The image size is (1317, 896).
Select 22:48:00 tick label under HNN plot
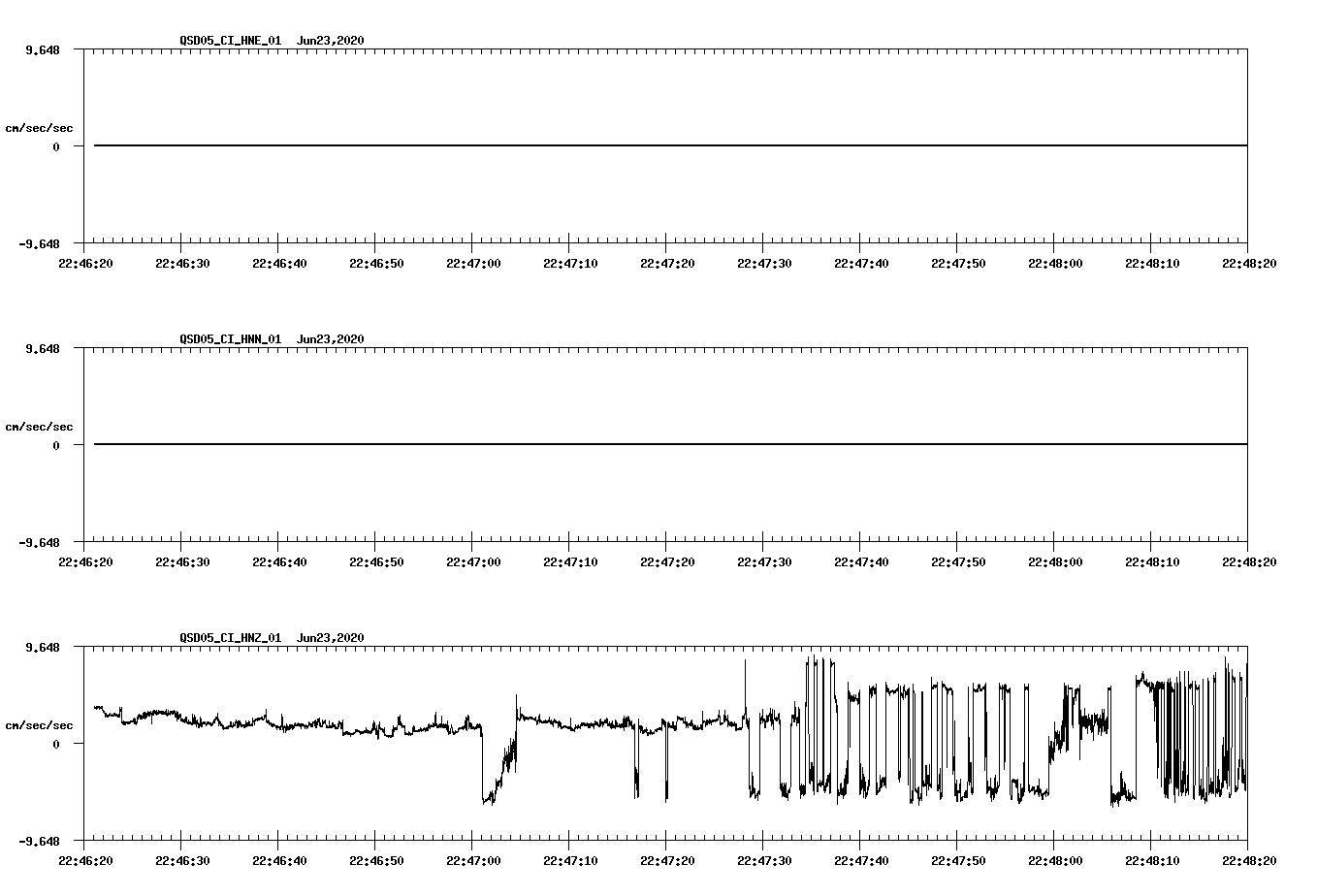(x=1054, y=561)
